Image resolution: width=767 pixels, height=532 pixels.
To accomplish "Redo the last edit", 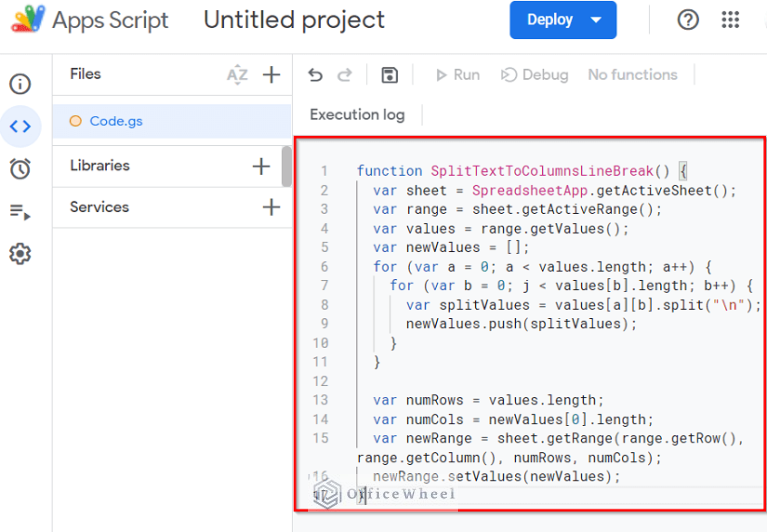I will click(x=345, y=75).
